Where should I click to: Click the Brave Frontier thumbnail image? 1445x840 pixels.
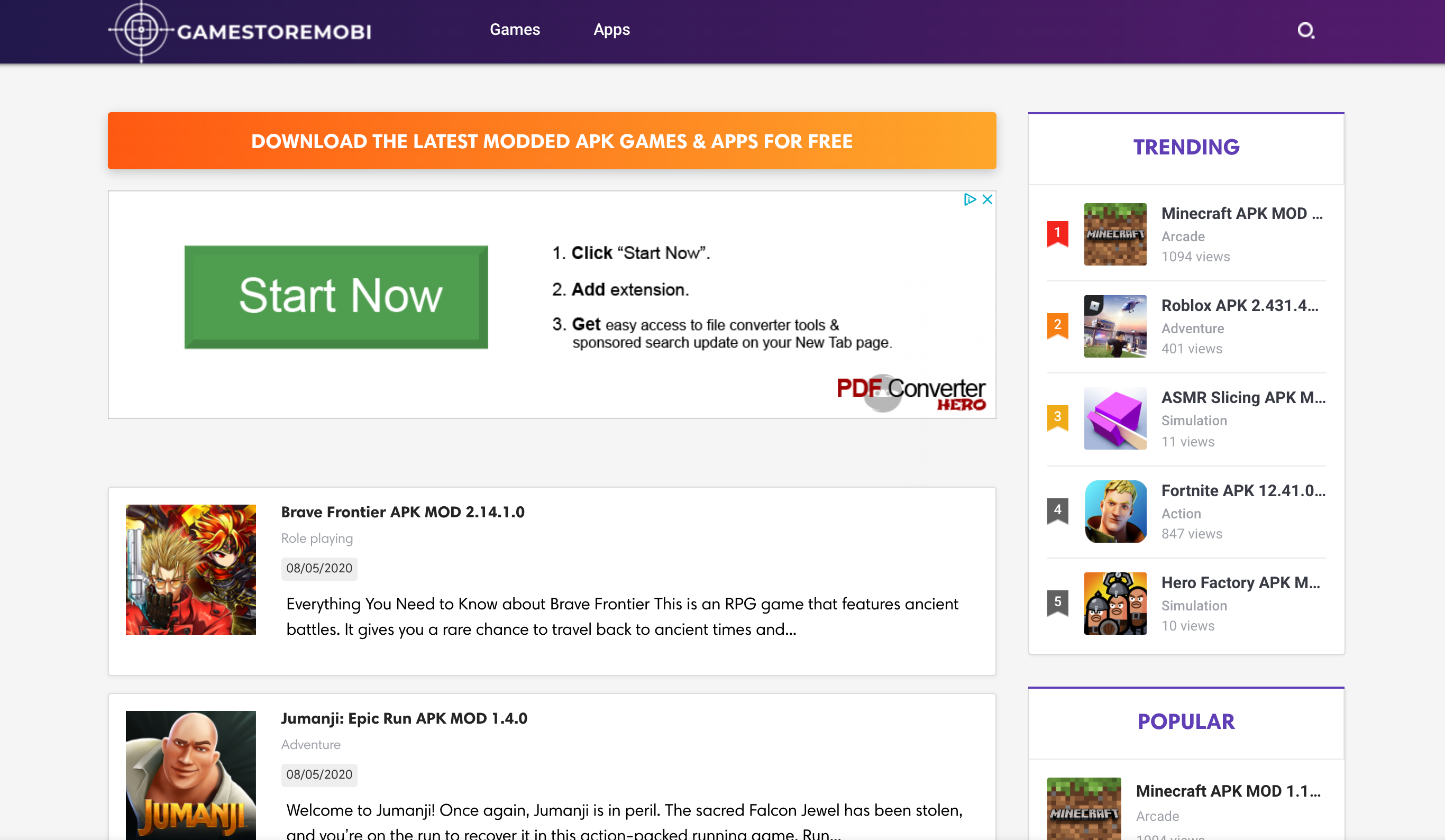pyautogui.click(x=190, y=569)
